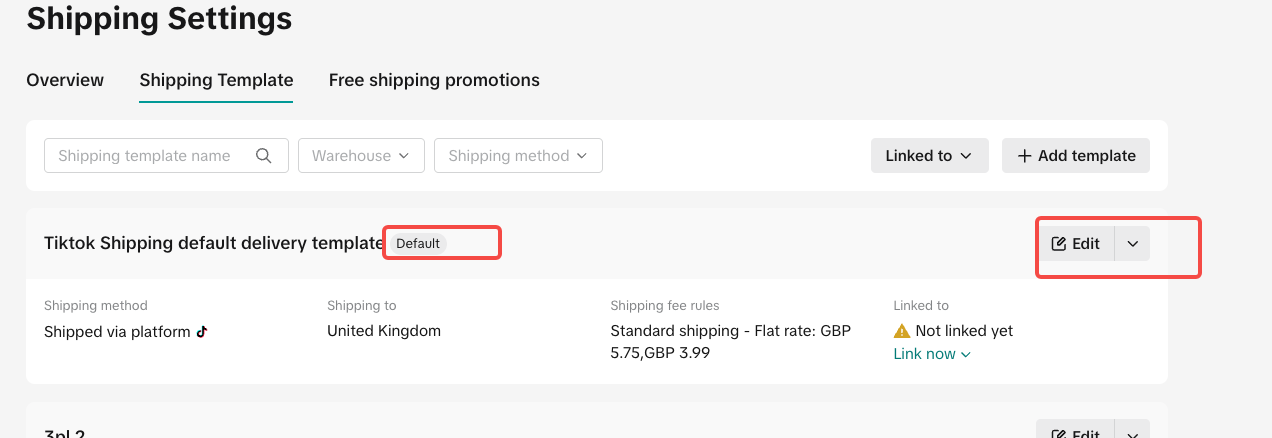1272x438 pixels.
Task: Edit the Tiktok Shipping default delivery template
Action: pyautogui.click(x=1075, y=244)
